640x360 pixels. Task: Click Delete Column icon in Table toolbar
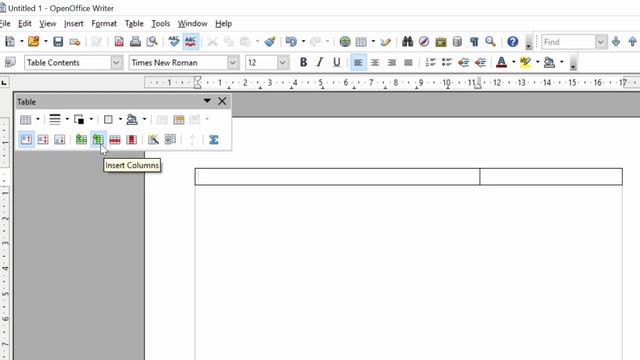pyautogui.click(x=131, y=140)
